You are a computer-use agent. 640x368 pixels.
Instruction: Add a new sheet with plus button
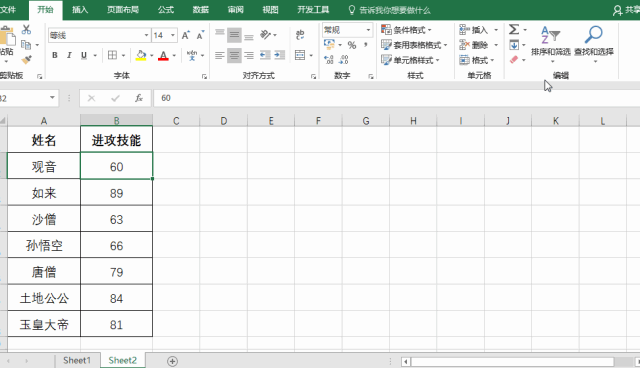172,361
